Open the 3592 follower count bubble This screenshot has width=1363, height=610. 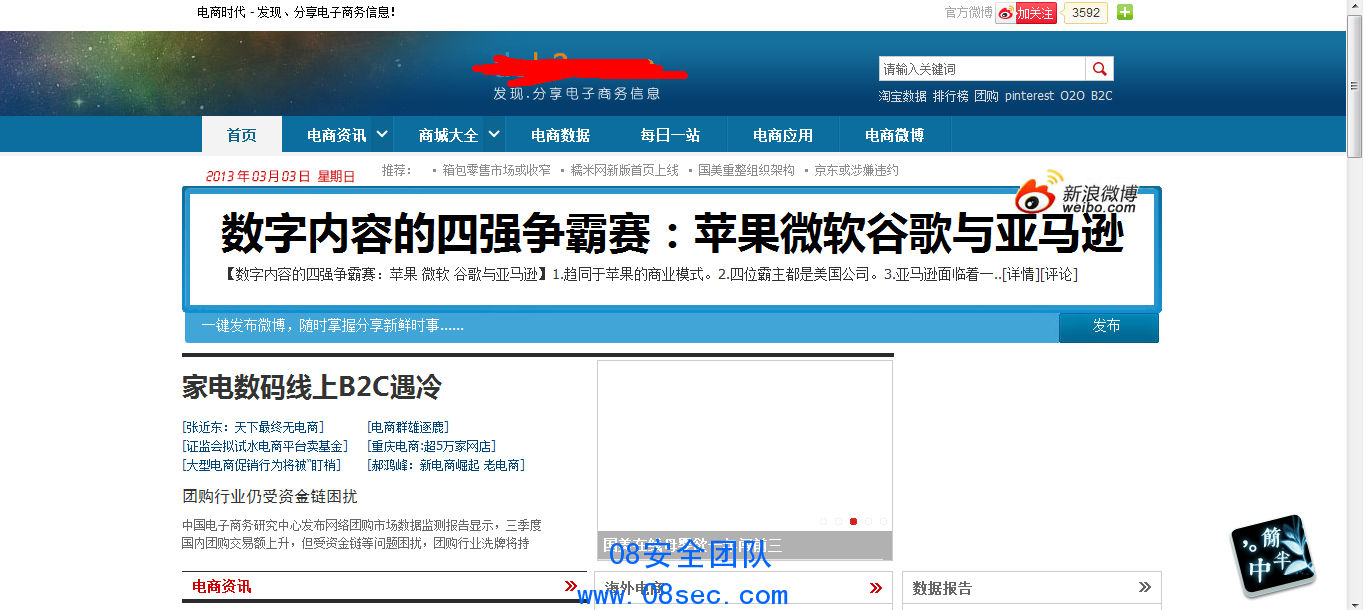pyautogui.click(x=1085, y=13)
